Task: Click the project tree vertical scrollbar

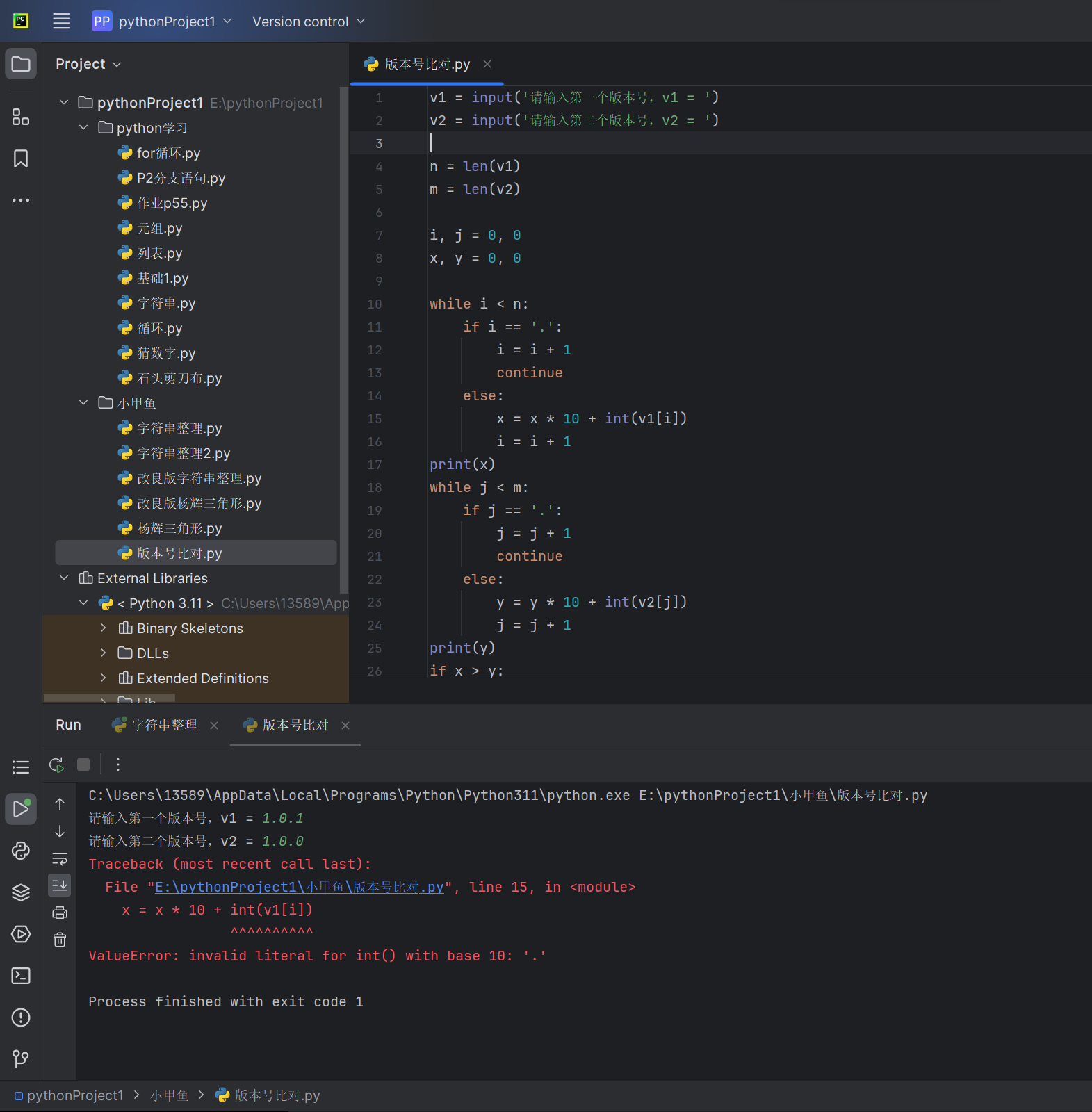Action: [x=343, y=341]
